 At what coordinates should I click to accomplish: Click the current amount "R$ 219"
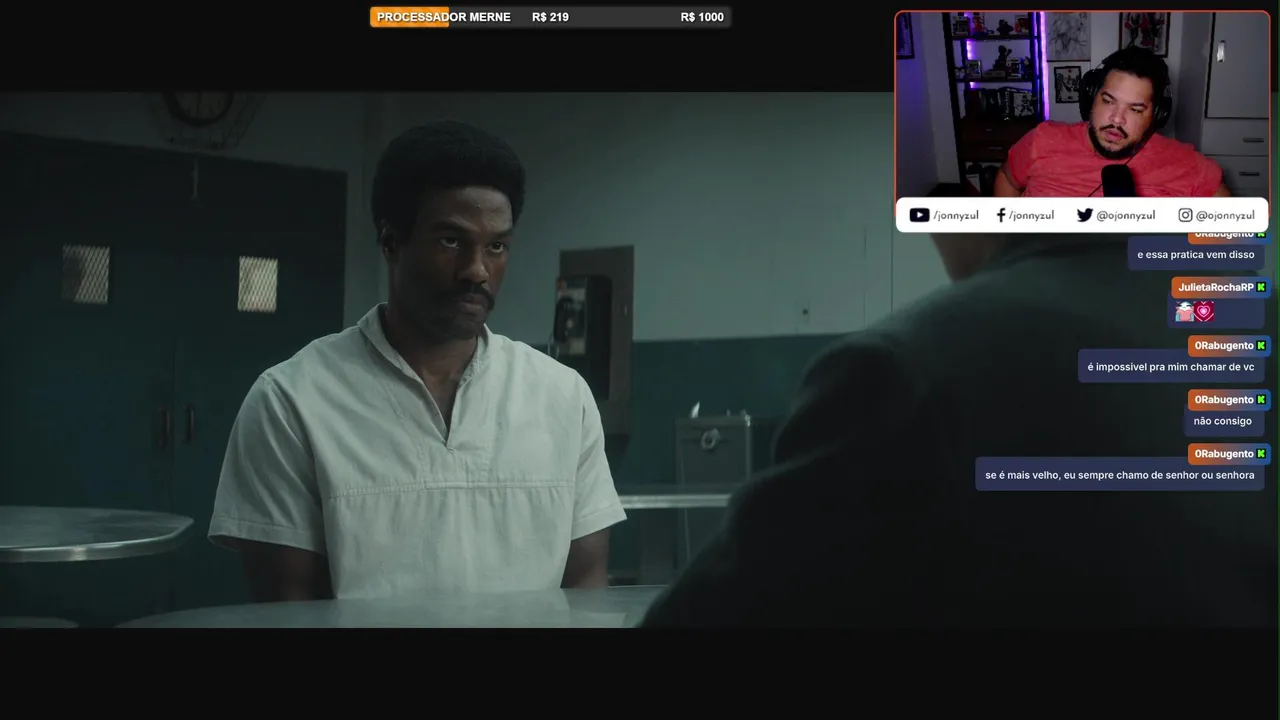point(550,17)
